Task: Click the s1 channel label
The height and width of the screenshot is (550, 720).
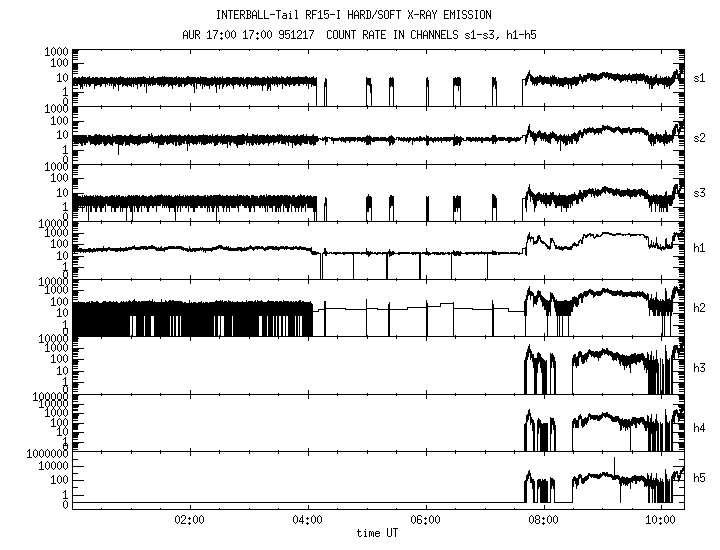Action: point(699,77)
